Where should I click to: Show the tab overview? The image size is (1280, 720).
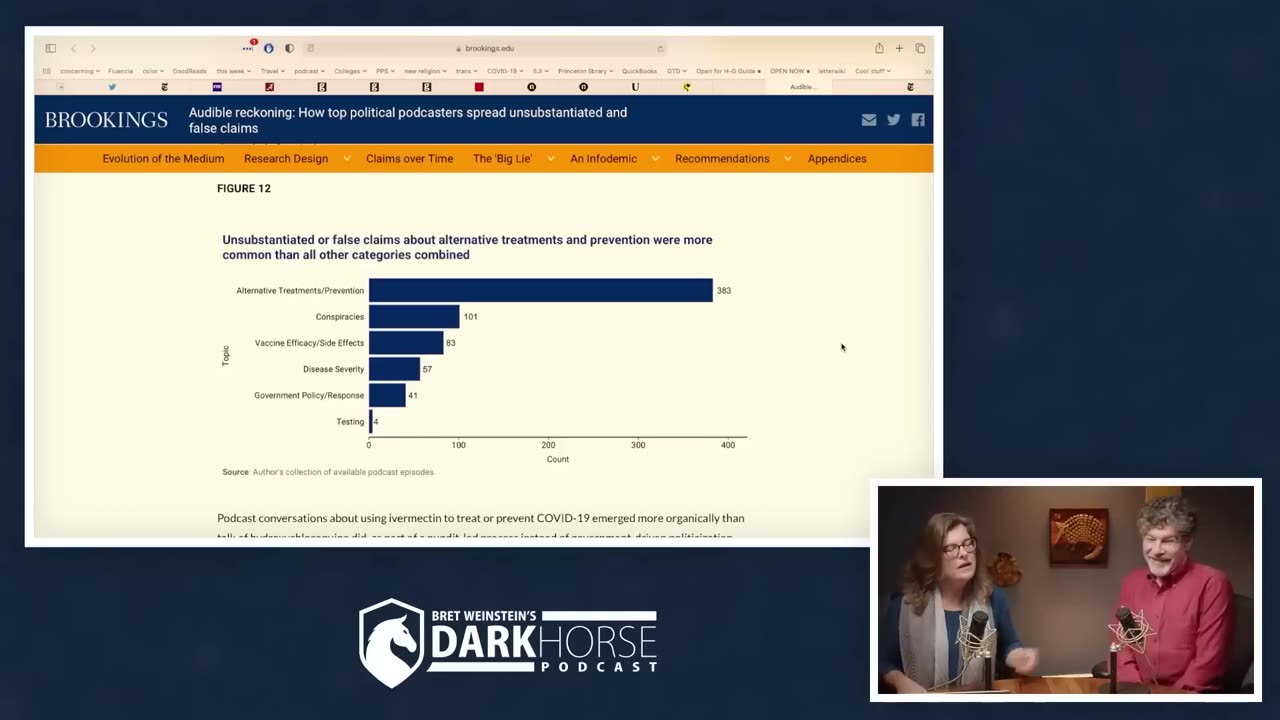point(920,48)
